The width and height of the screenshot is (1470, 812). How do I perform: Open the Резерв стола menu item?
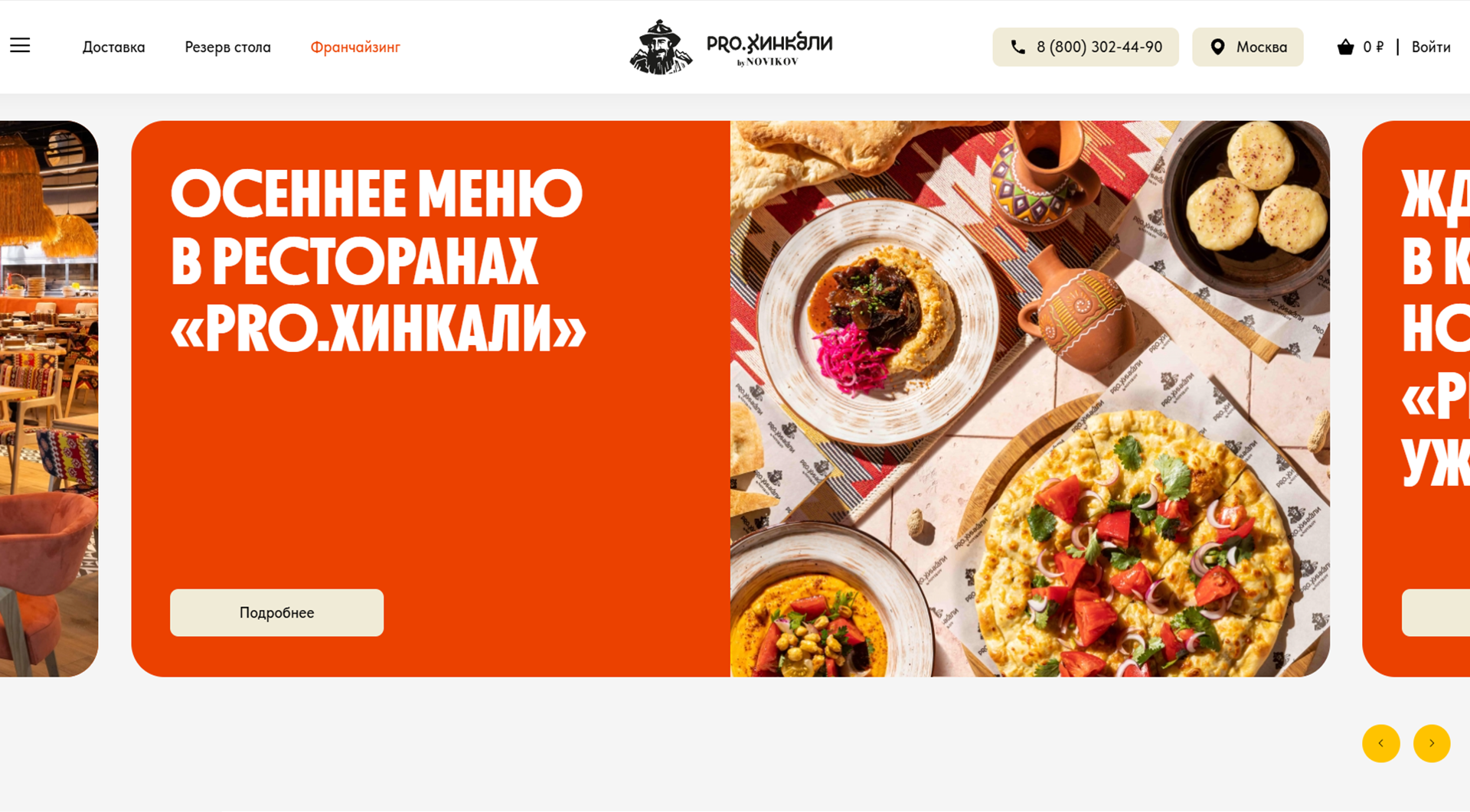pos(227,47)
